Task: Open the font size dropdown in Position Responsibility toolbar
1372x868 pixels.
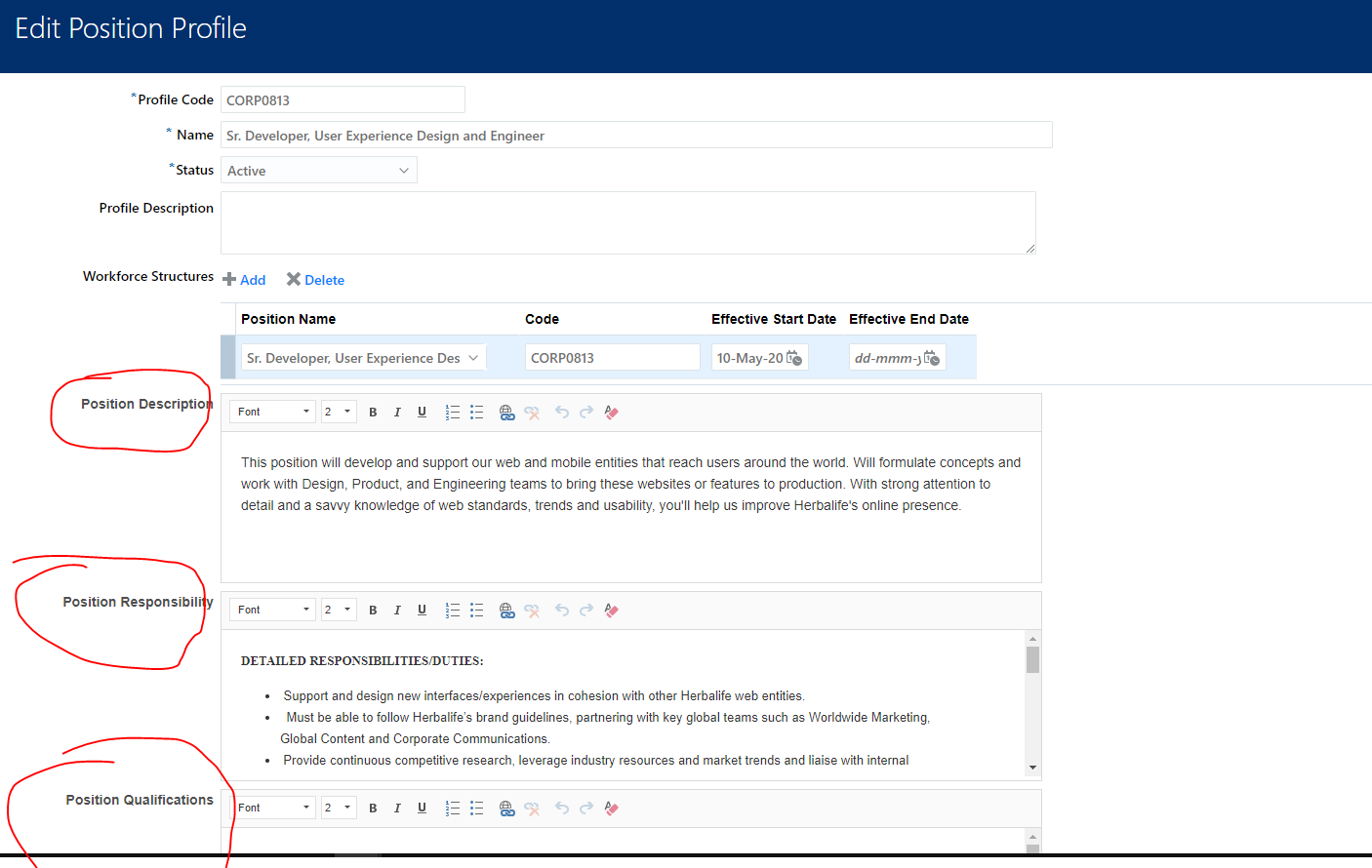Action: point(339,610)
